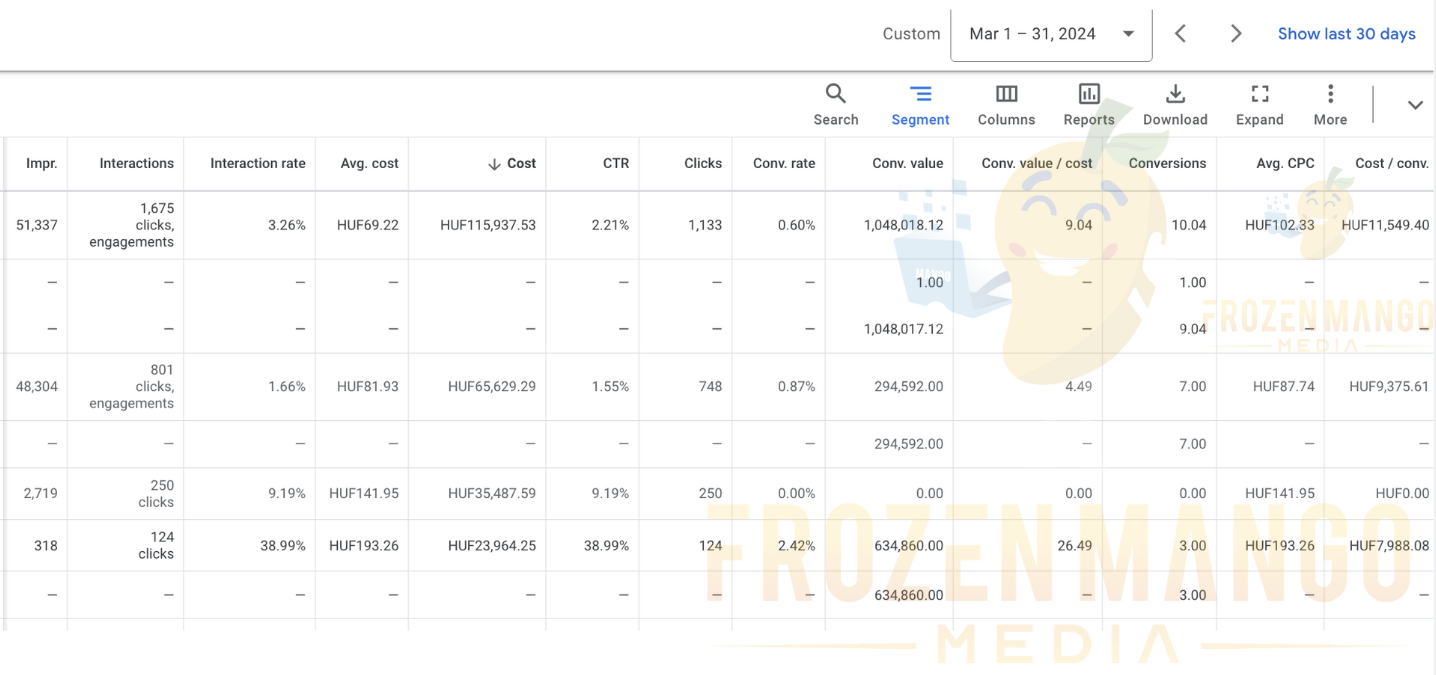Sort by the Clicks column header
1436x675 pixels.
pyautogui.click(x=703, y=163)
